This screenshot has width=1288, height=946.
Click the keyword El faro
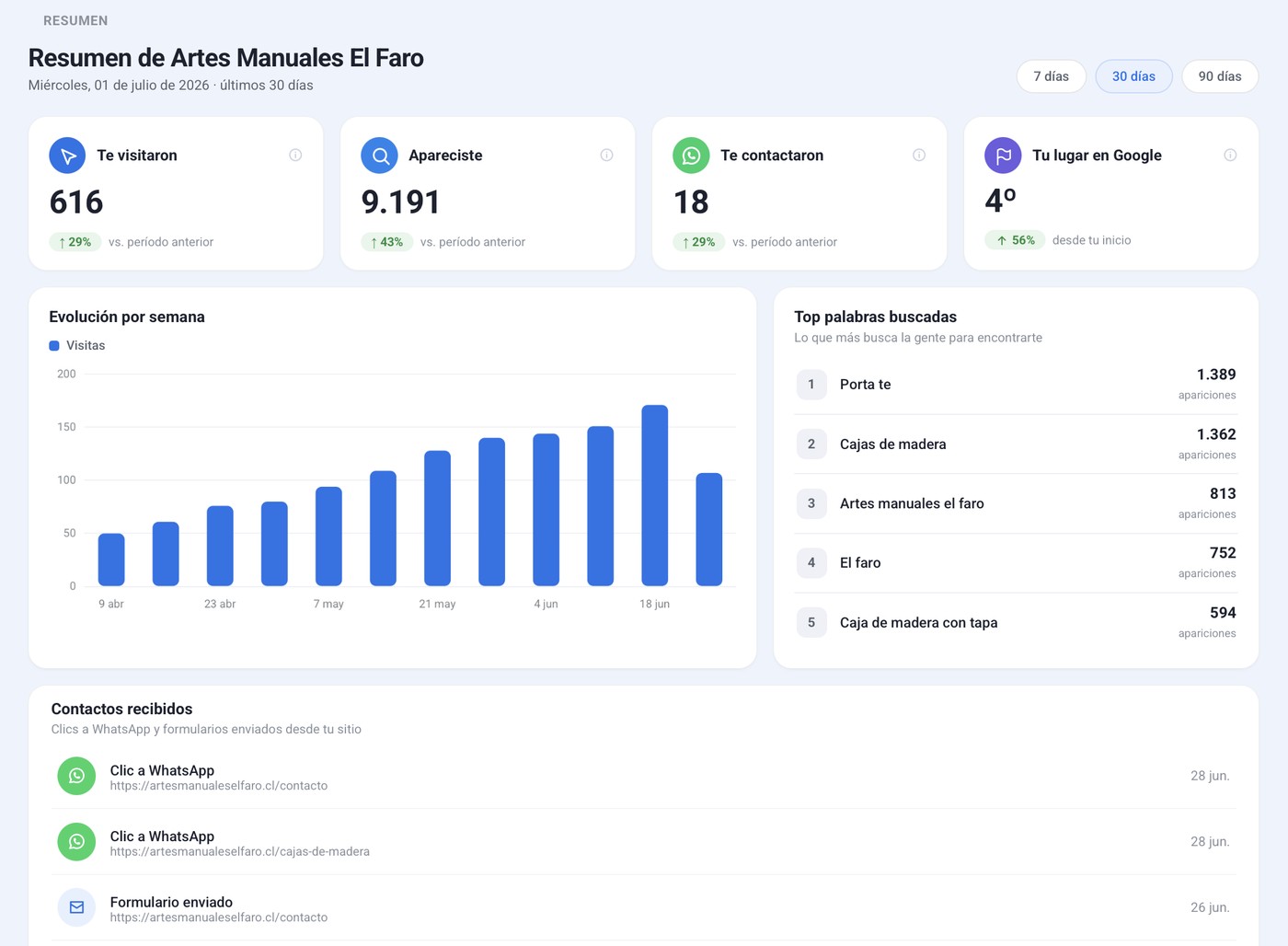(860, 563)
